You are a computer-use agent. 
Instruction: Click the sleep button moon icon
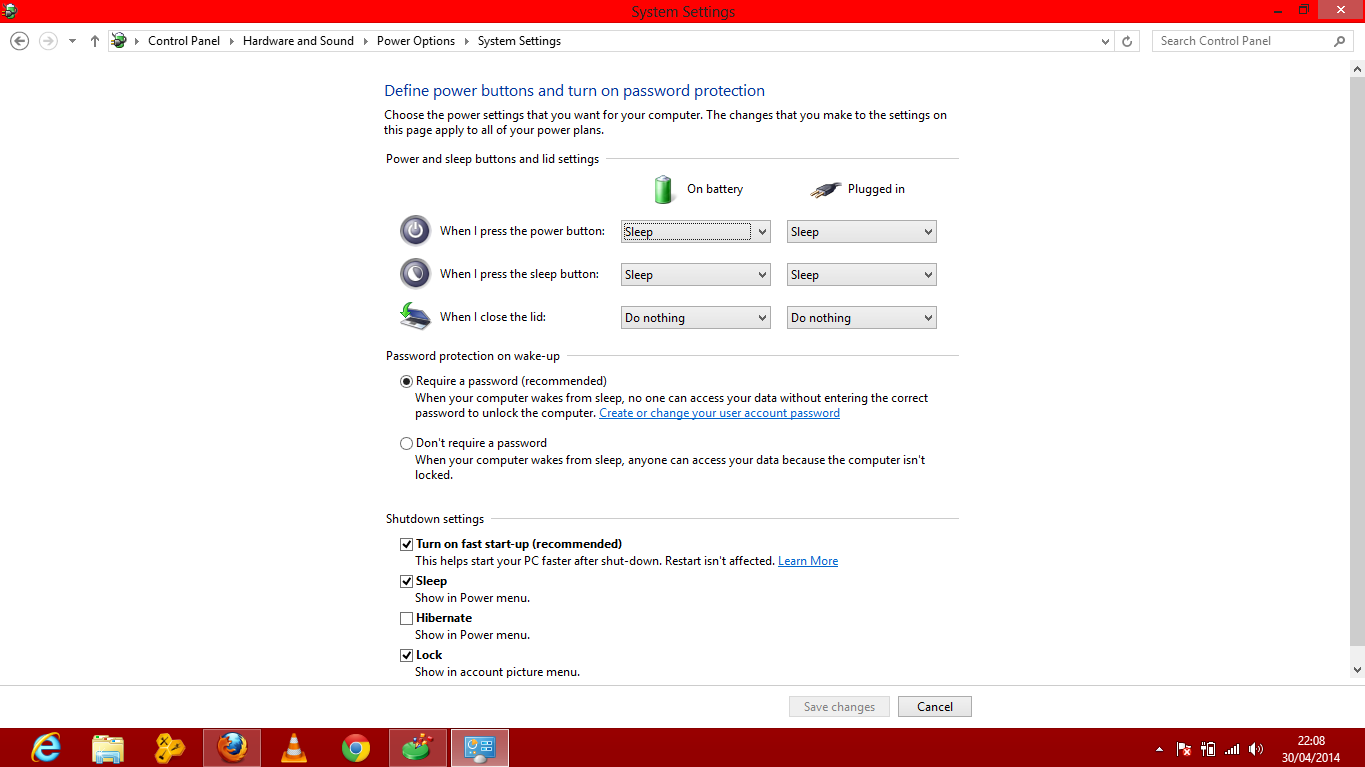[x=415, y=274]
